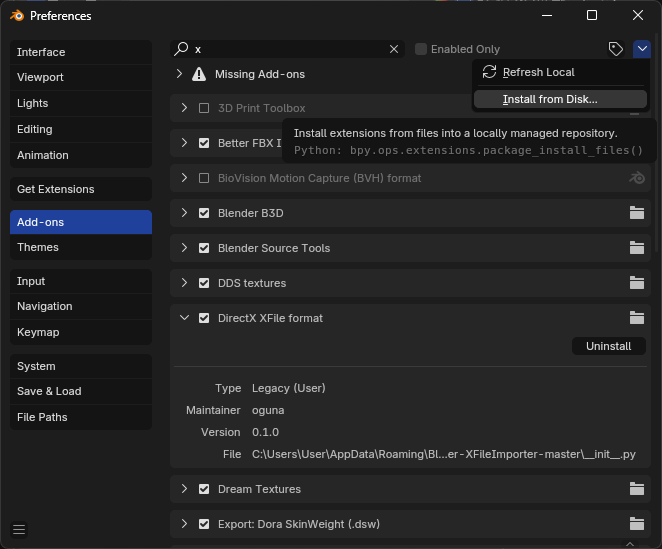This screenshot has height=549, width=662.
Task: Expand the Dream Textures entry
Action: tap(184, 489)
